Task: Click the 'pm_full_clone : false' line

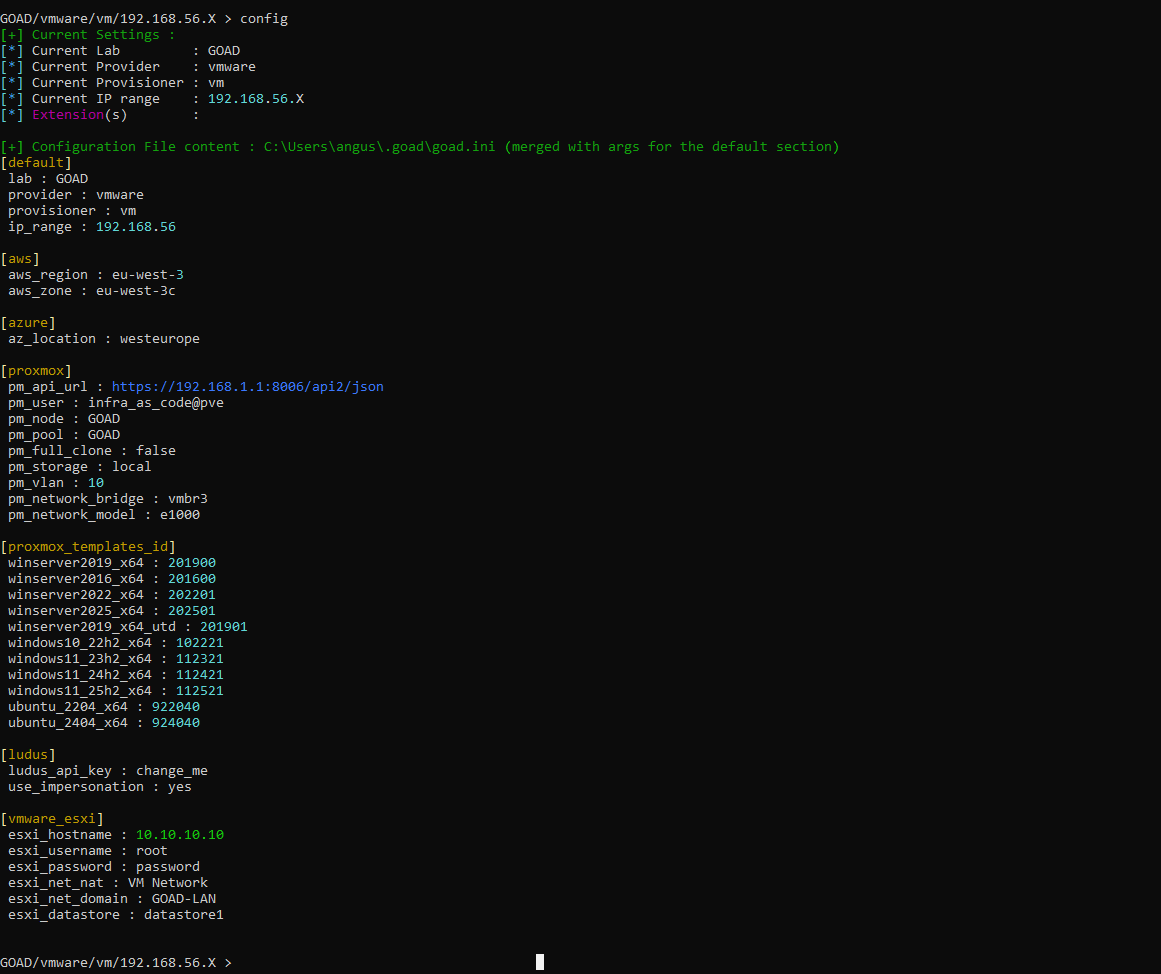Action: tap(92, 450)
